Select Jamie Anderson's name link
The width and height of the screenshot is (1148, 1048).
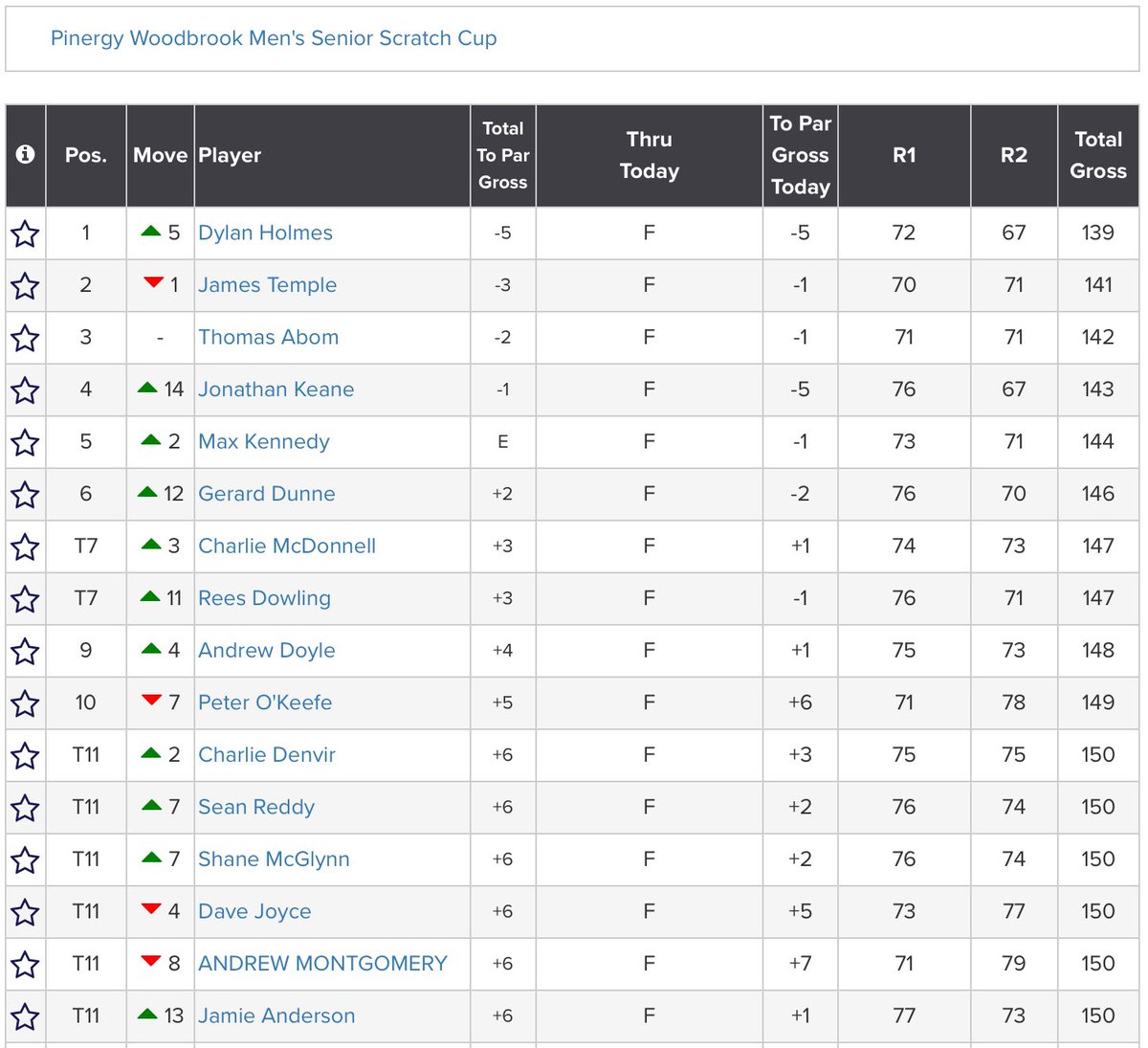276,1015
